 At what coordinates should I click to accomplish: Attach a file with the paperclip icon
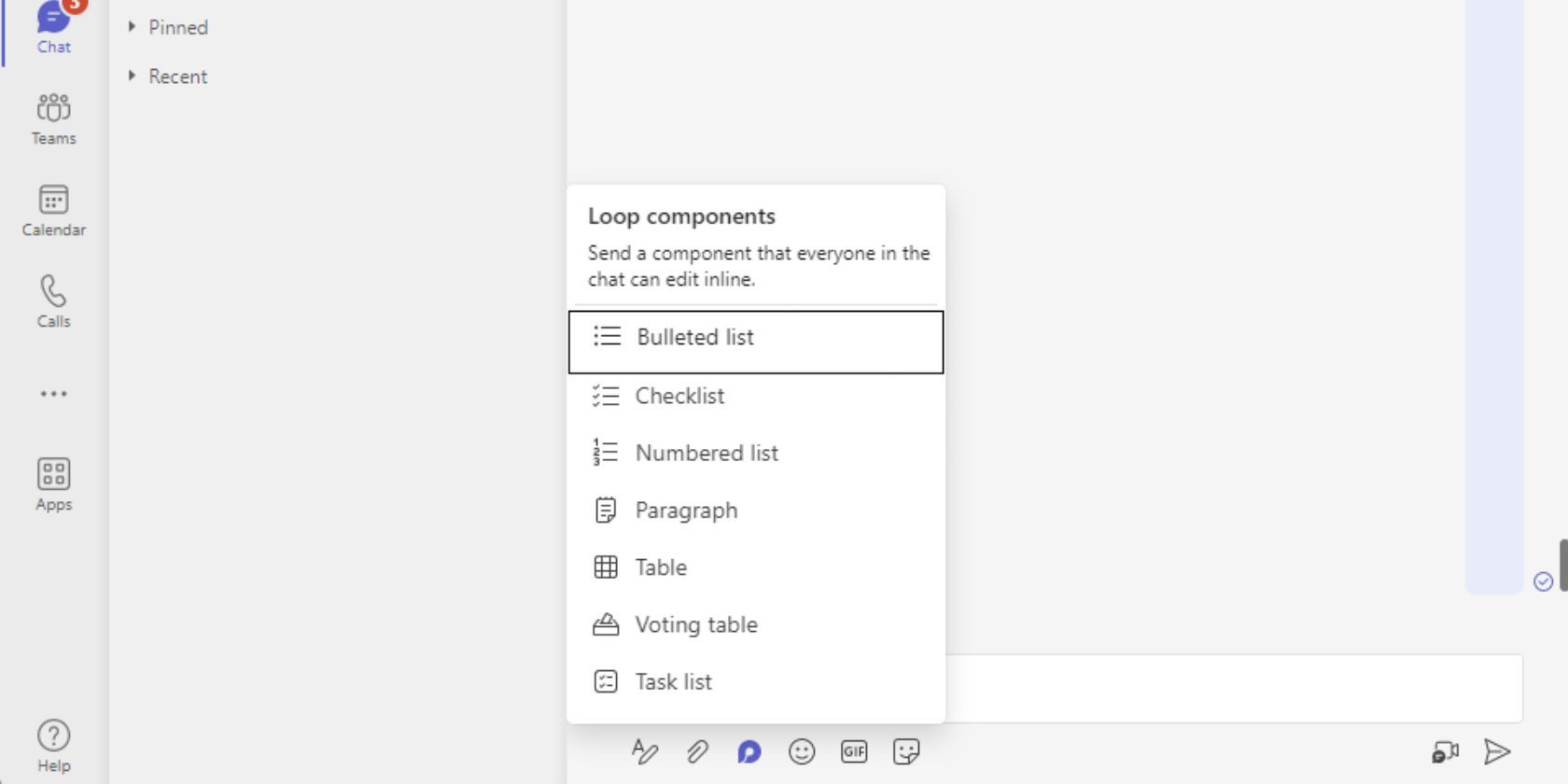[697, 751]
